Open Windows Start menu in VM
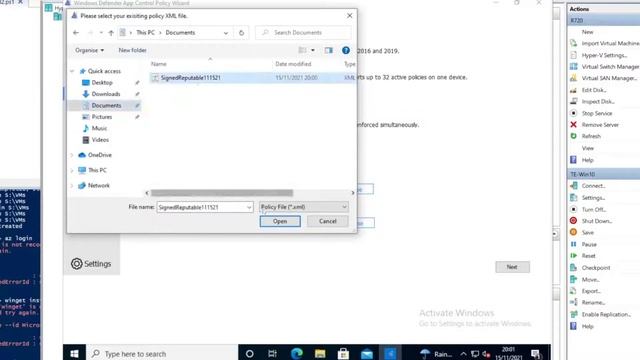Screen dimensions: 640x360 click(x=74, y=353)
